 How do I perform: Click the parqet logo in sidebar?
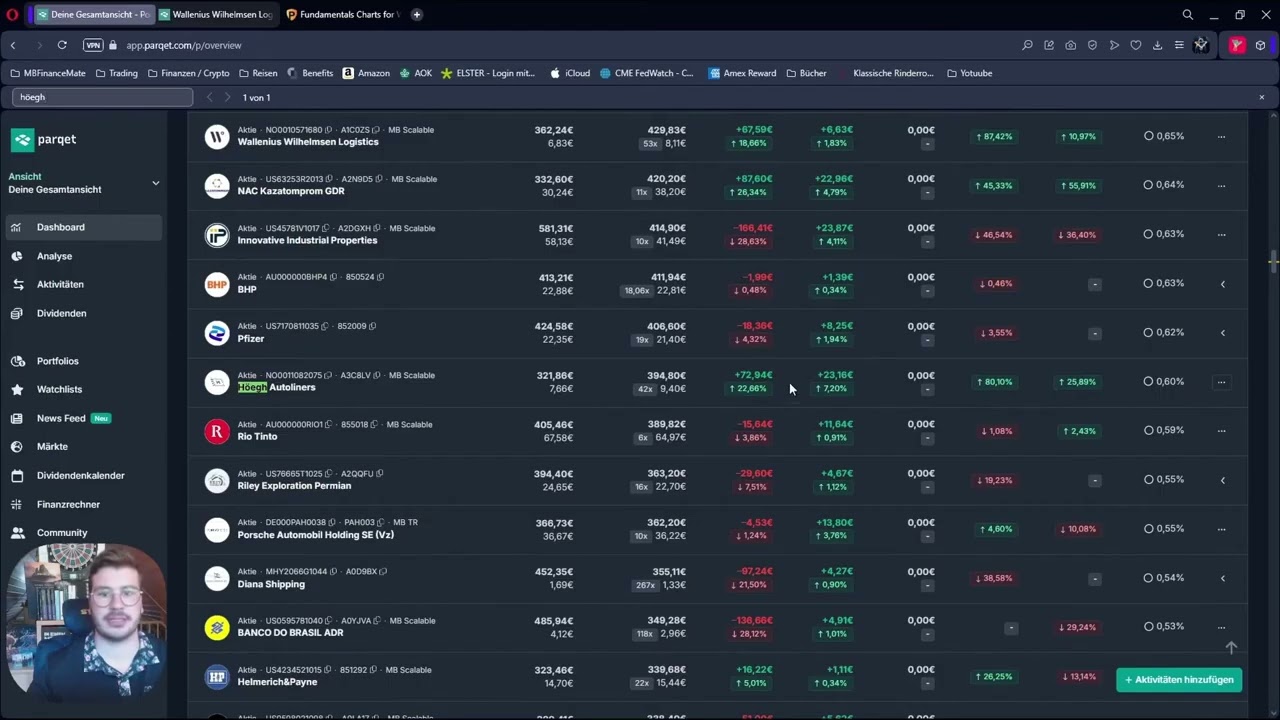[x=43, y=140]
